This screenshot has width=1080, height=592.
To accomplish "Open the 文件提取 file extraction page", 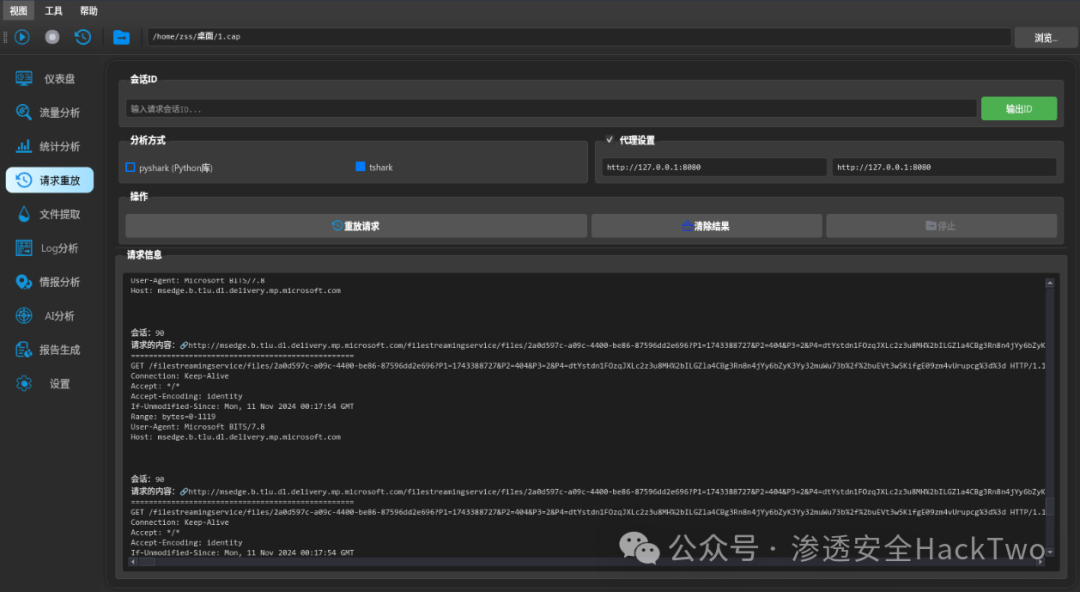I will (x=50, y=214).
